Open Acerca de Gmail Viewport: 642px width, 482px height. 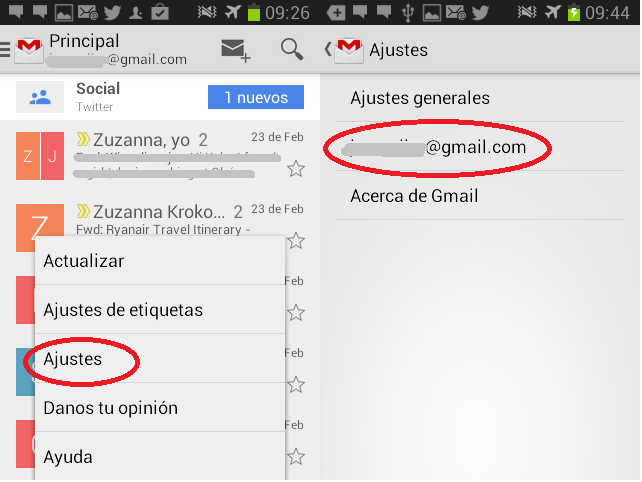480,196
